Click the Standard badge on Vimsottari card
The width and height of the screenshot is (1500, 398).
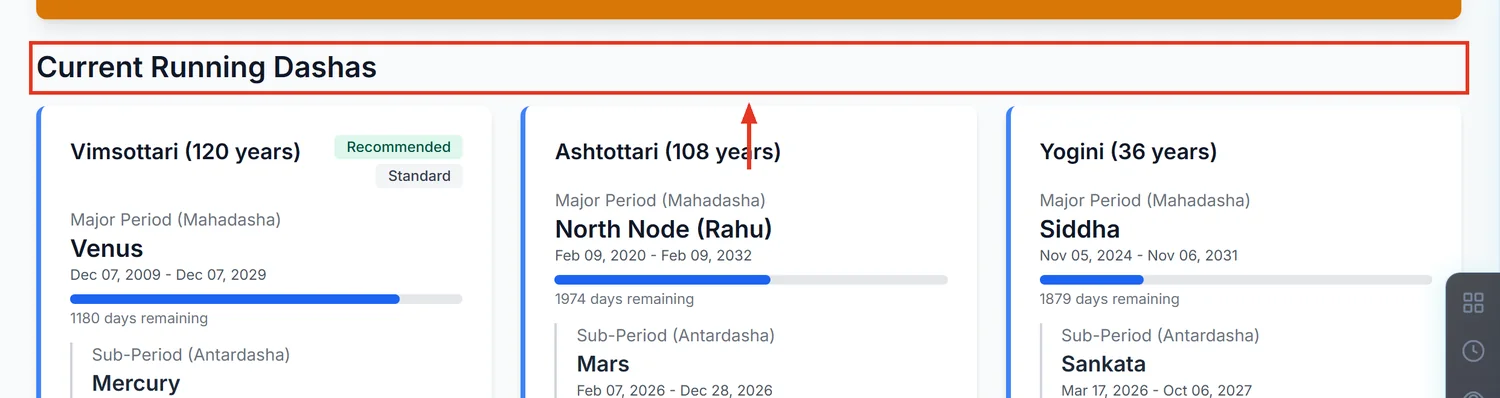coord(419,176)
